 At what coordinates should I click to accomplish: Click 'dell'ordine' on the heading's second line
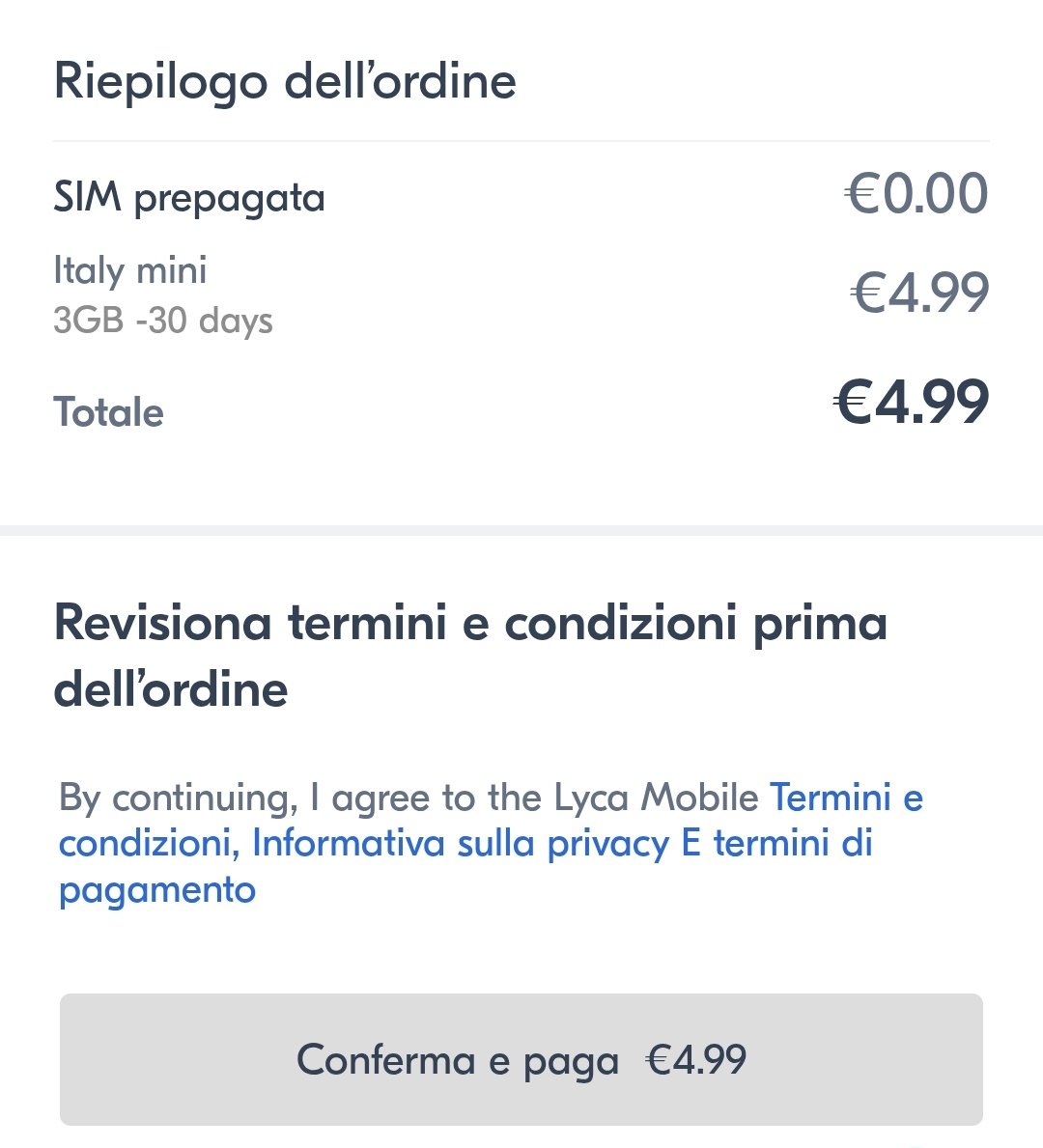coord(171,690)
